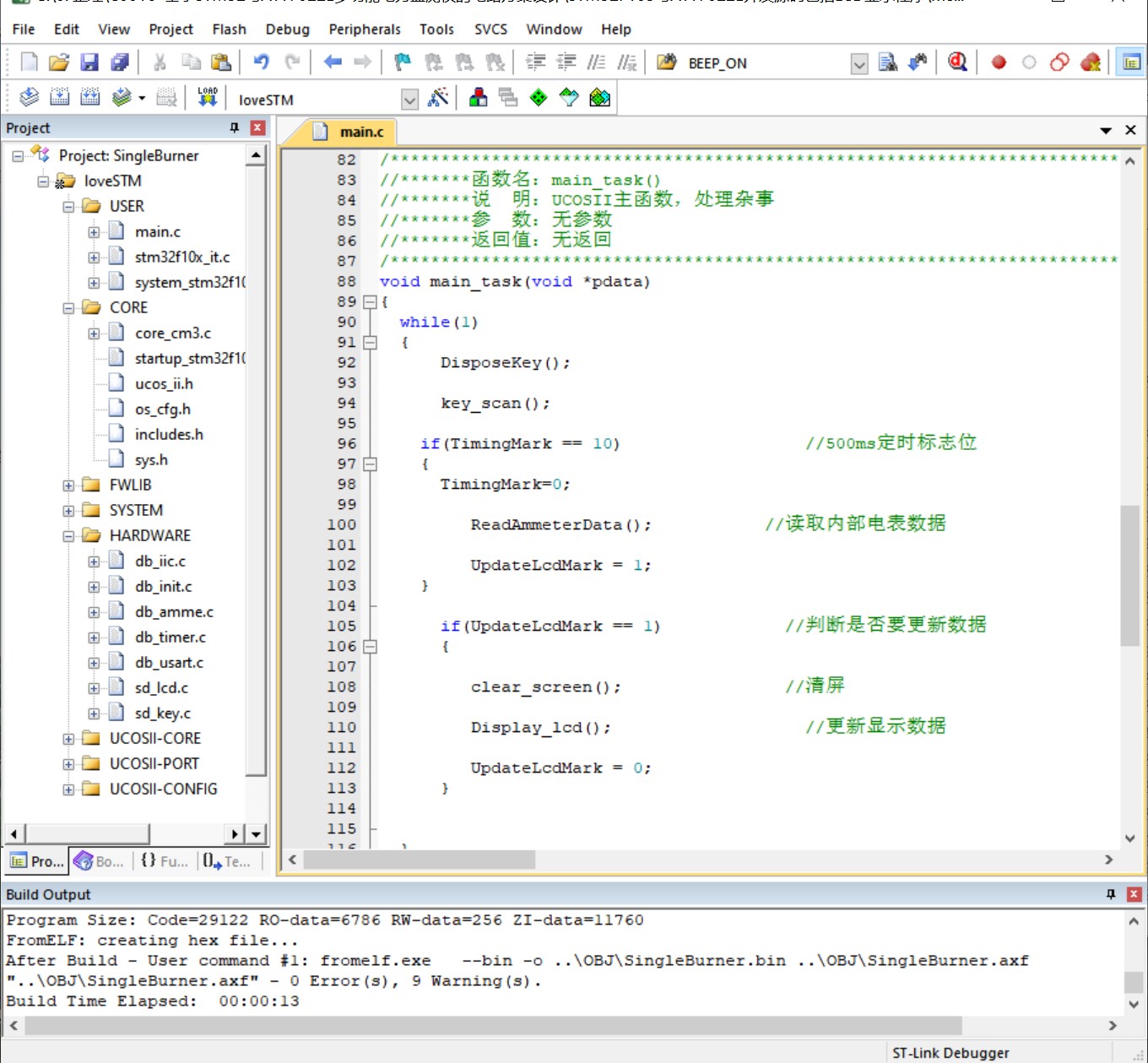Image resolution: width=1148 pixels, height=1063 pixels.
Task: Toggle auto-hide pin on Build Output panel
Action: pos(1111,894)
